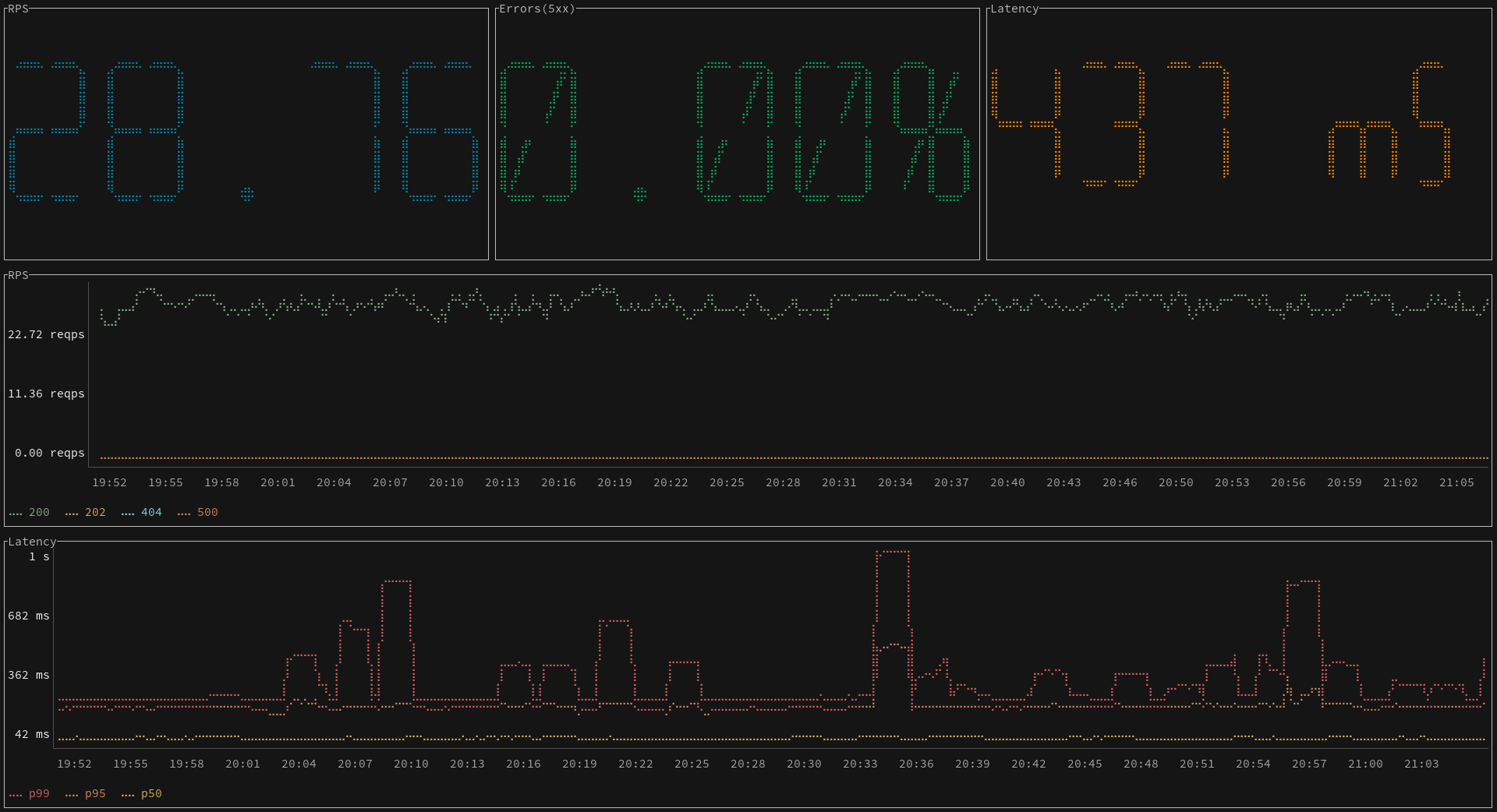
Task: Click the p95 latency legend entry
Action: (86, 793)
